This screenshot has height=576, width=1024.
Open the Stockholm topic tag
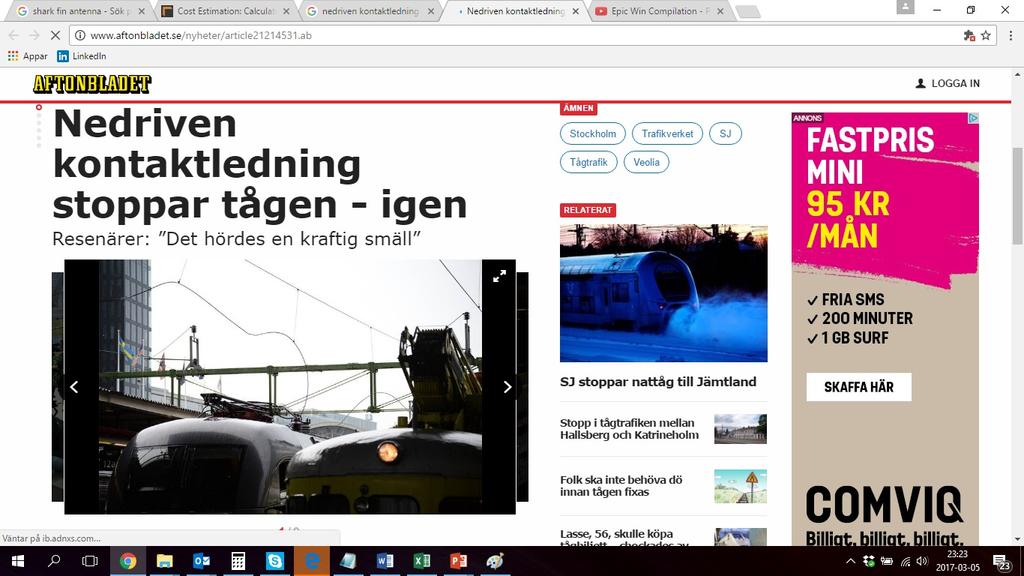pos(592,134)
